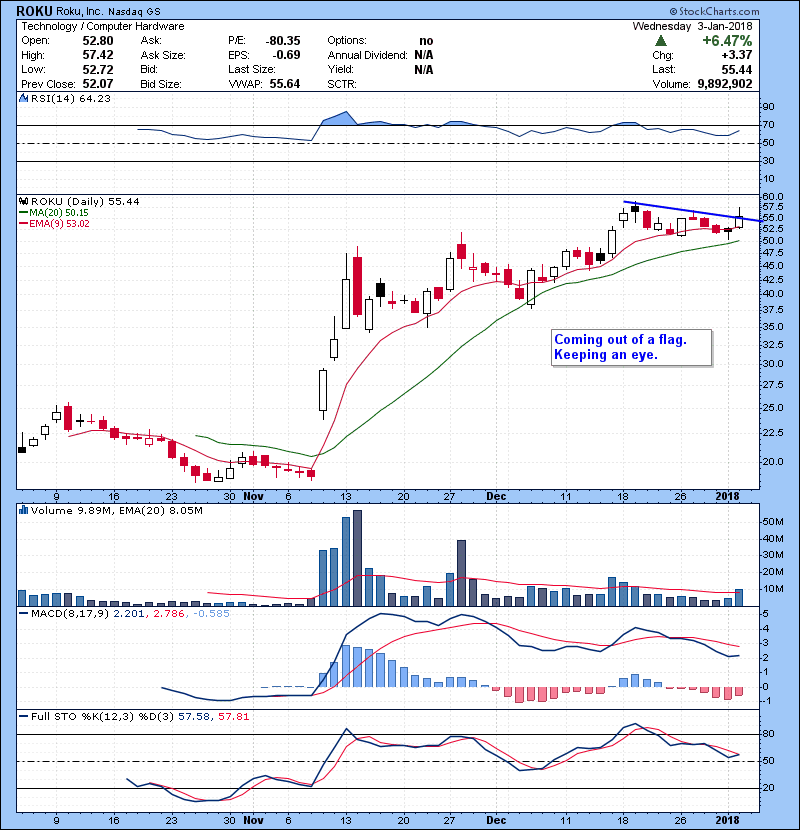
Task: Click the +6.47% percent change value
Action: (x=727, y=41)
